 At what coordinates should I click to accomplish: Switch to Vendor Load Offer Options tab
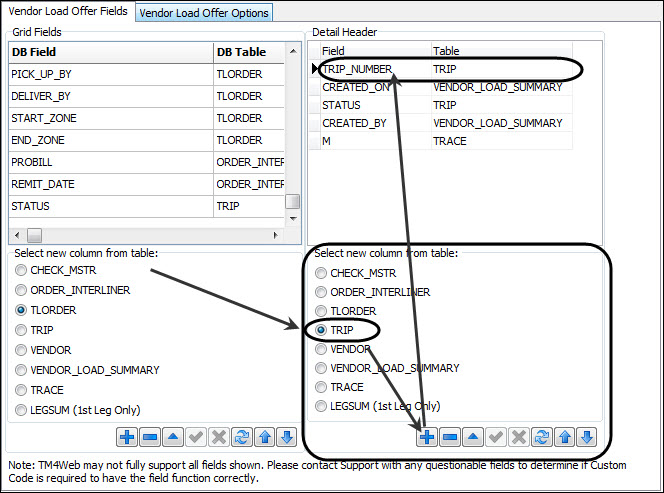tap(204, 12)
